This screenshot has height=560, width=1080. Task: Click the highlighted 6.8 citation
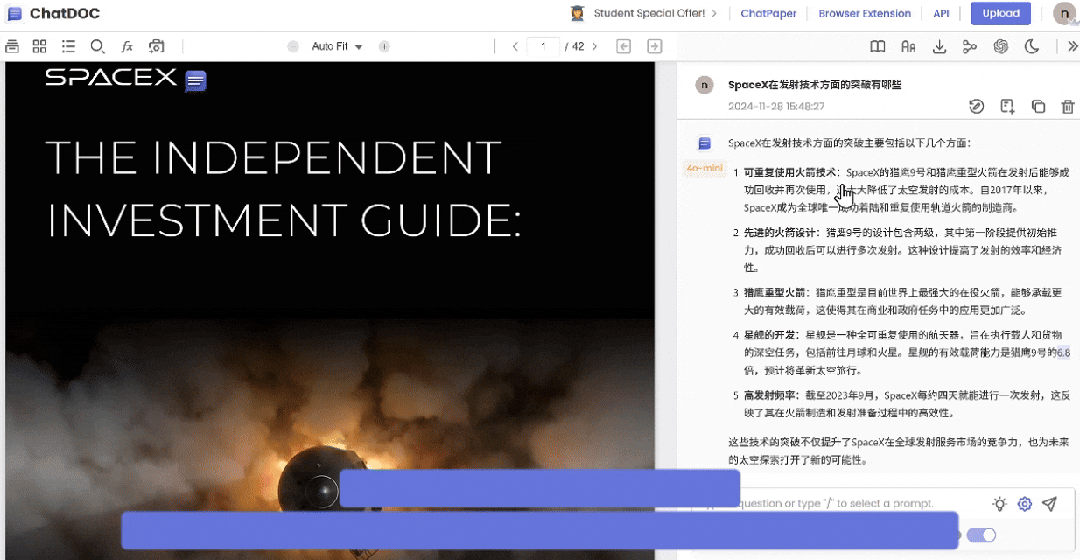(1063, 352)
